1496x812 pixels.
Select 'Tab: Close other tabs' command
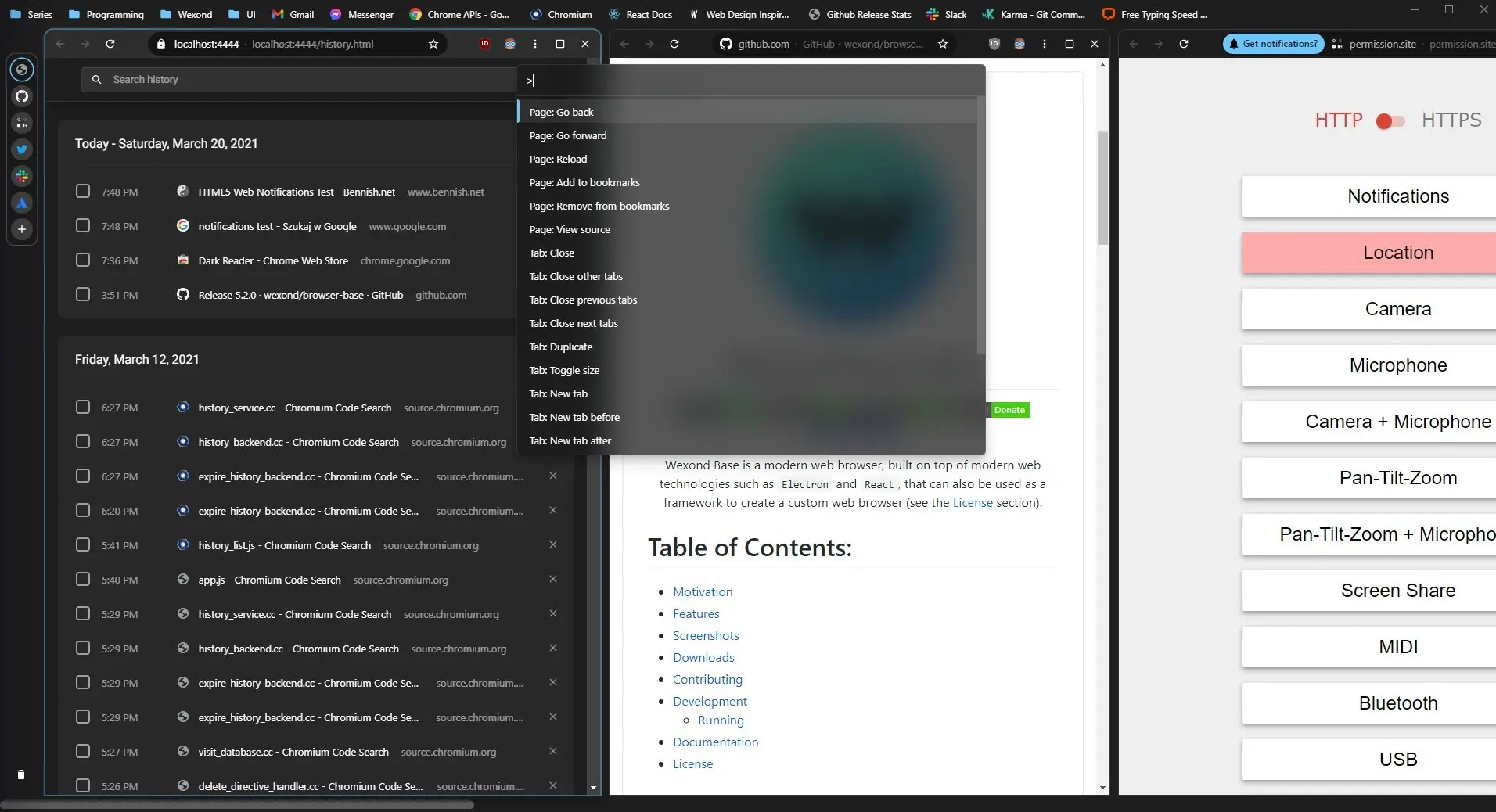[x=747, y=276]
